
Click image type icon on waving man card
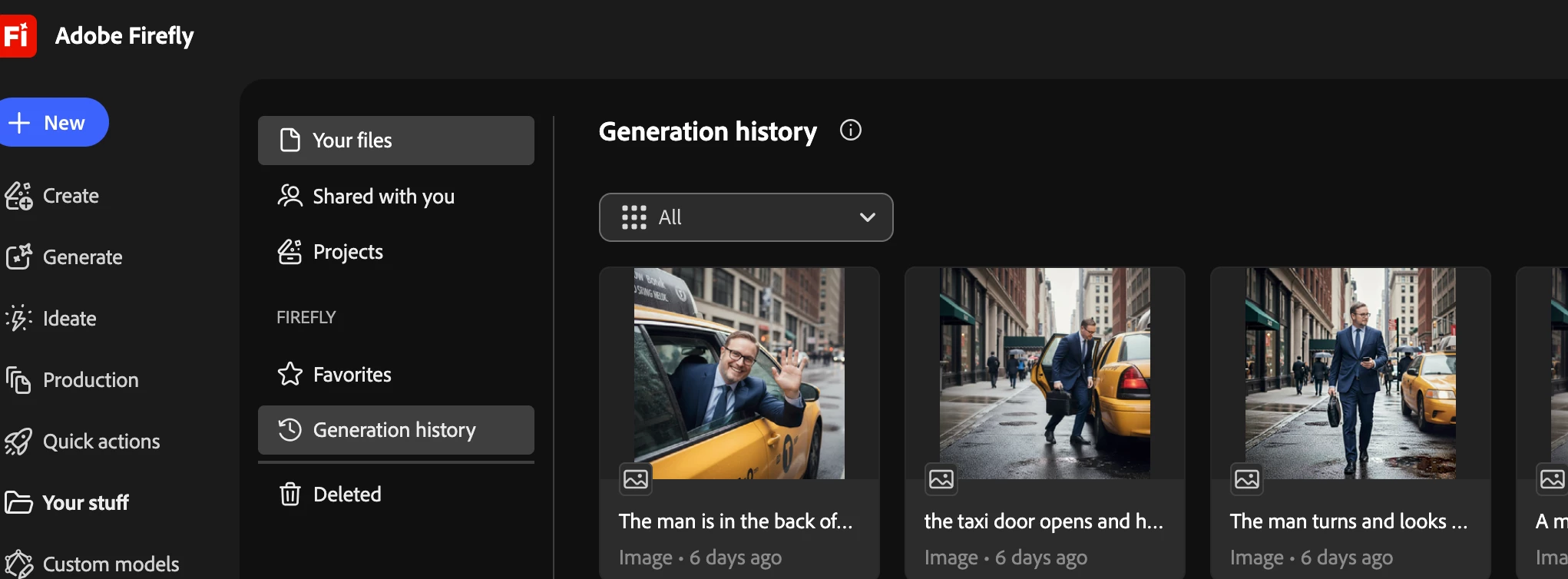(x=636, y=479)
